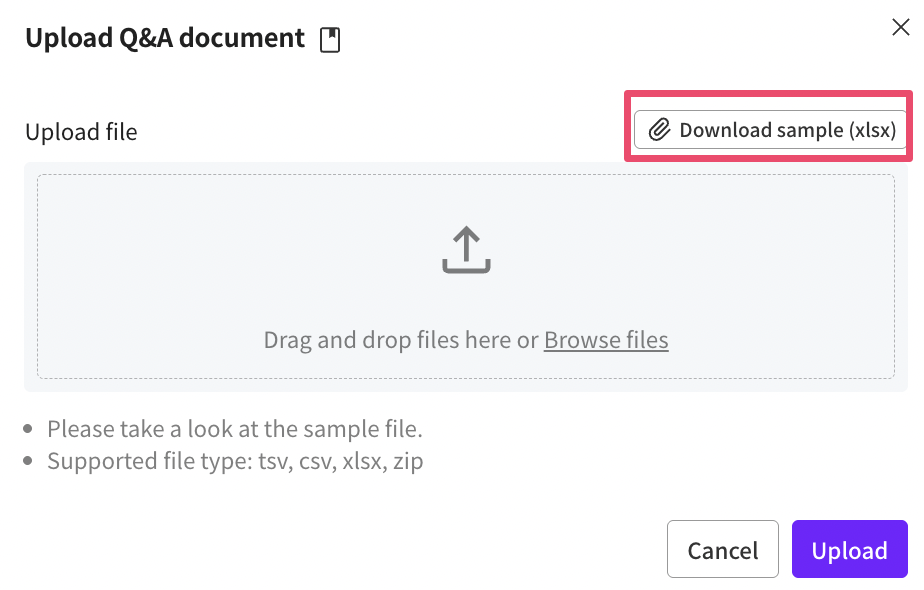Click the "Upload file" label
This screenshot has width=924, height=590.
(81, 131)
